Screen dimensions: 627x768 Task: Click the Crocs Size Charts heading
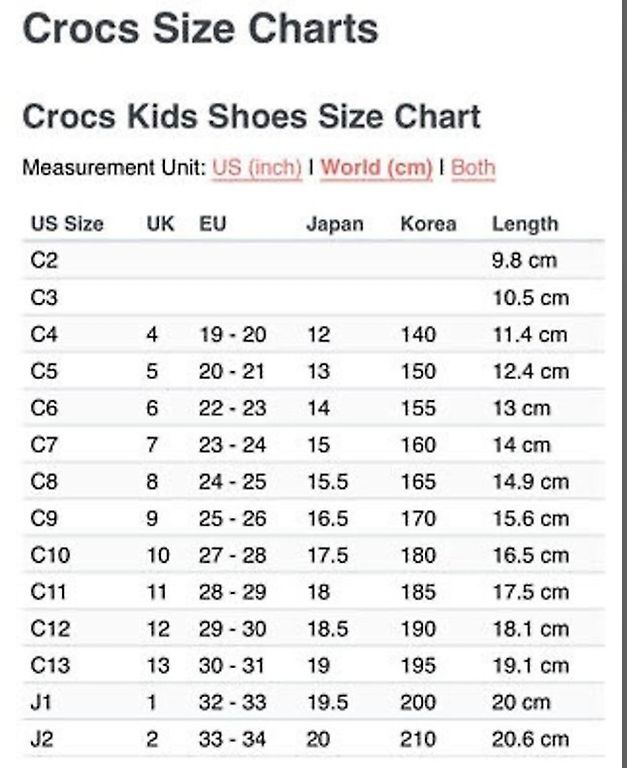click(200, 28)
